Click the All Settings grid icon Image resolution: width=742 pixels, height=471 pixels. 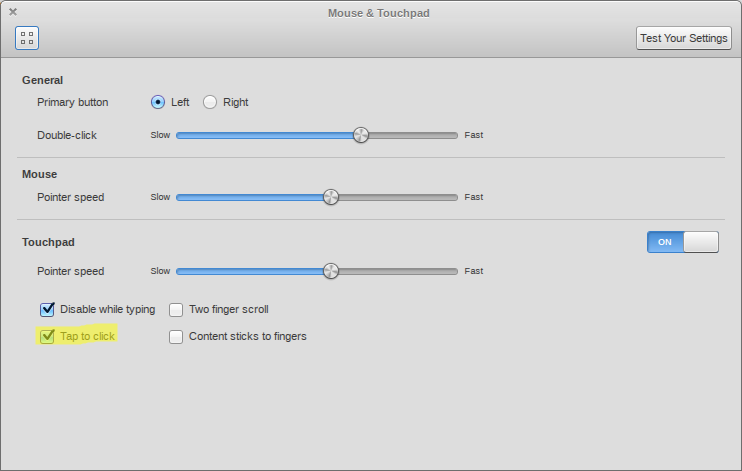(27, 38)
